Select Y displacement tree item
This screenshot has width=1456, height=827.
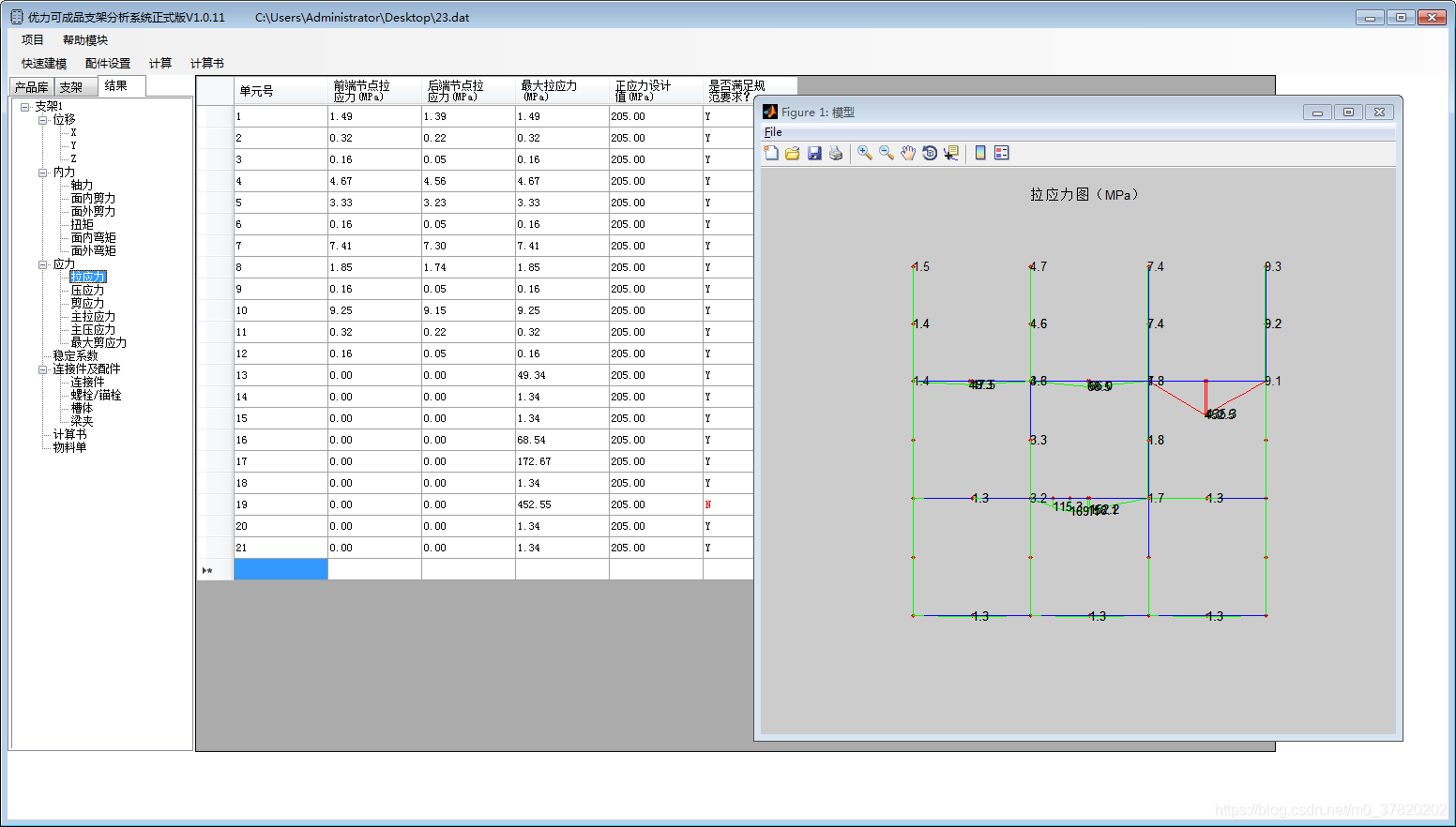(x=74, y=146)
